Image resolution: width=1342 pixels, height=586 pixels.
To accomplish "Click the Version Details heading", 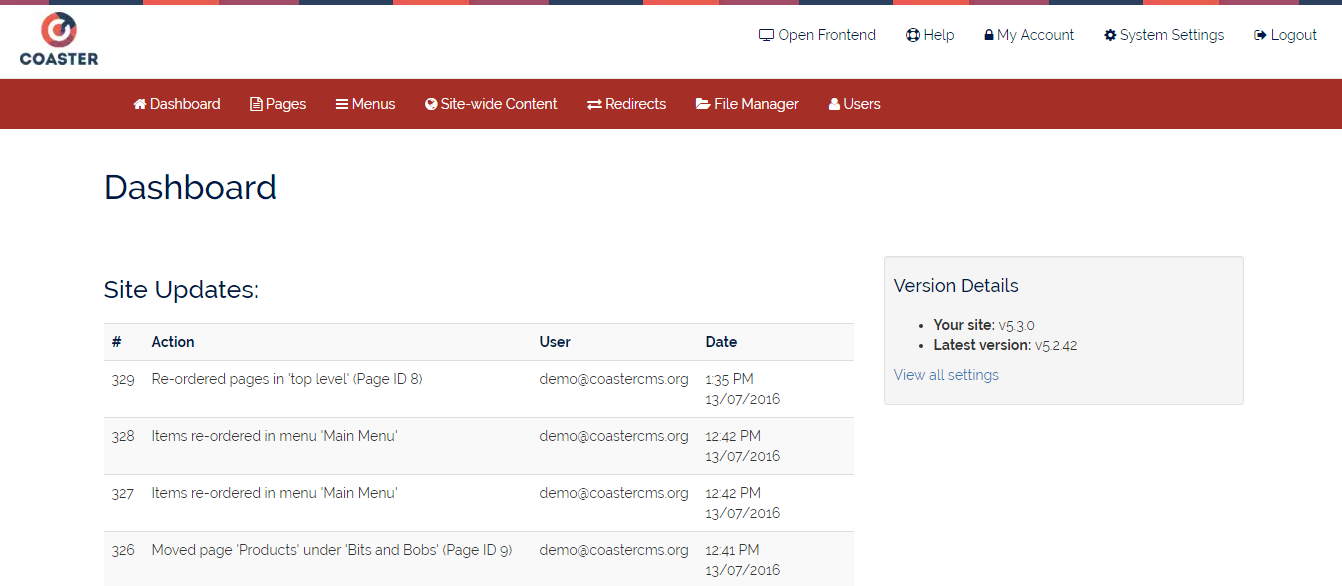I will [956, 286].
